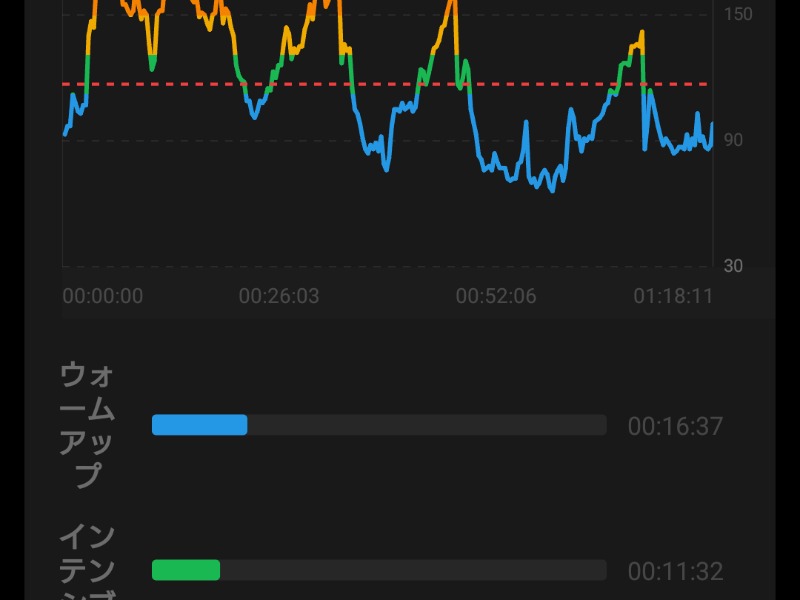This screenshot has height=600, width=800.
Task: Tap the 01:18:11 end time label
Action: [673, 296]
